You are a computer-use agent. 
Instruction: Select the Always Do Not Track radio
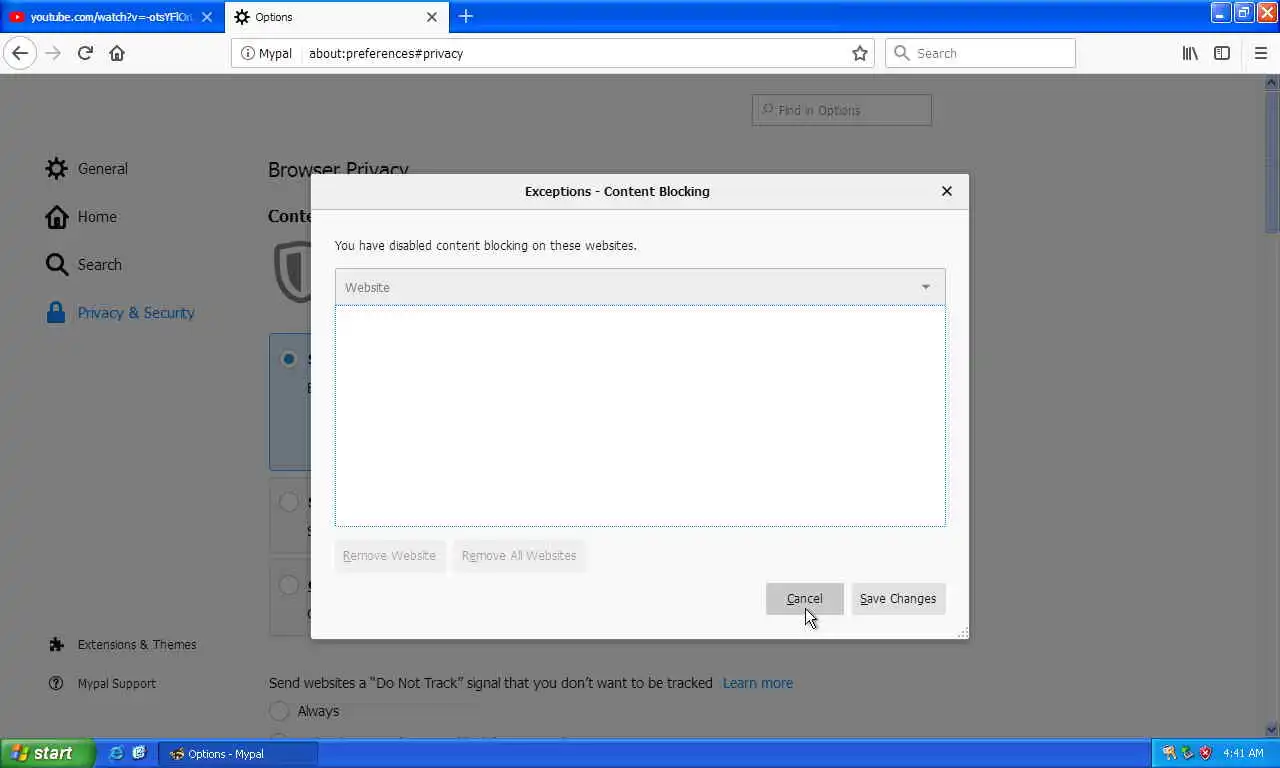click(x=279, y=711)
